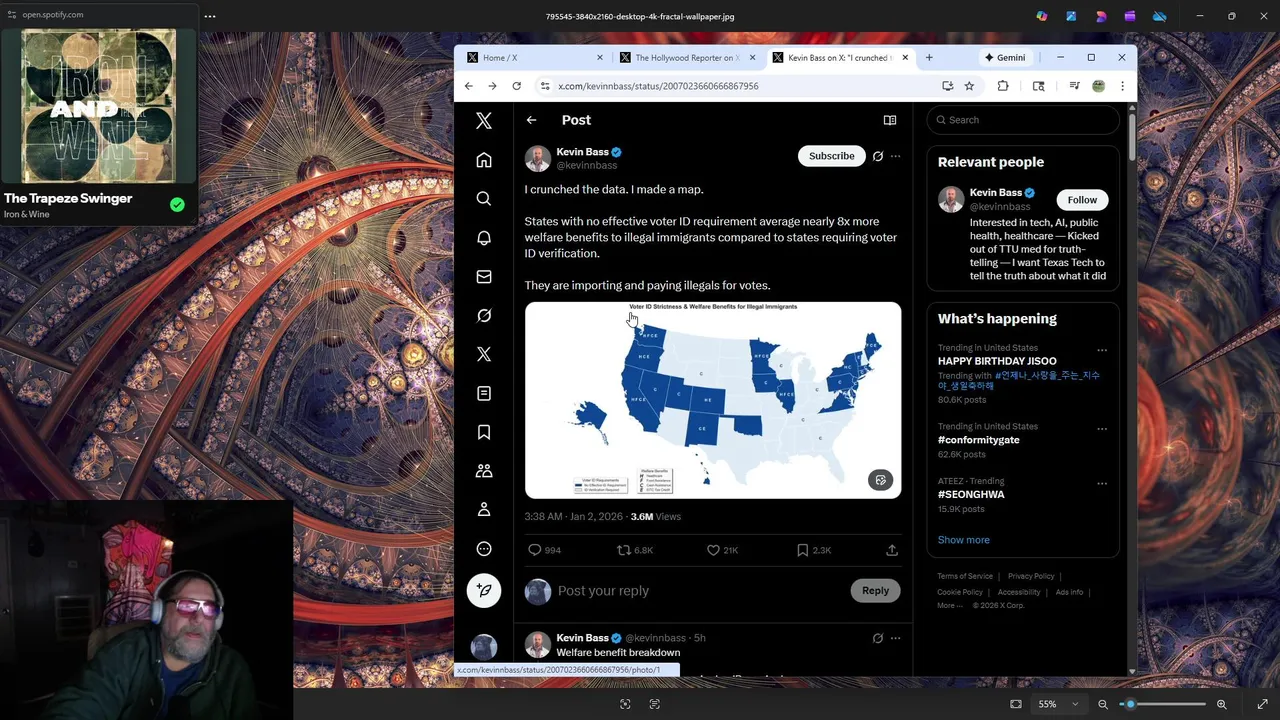The height and width of the screenshot is (720, 1280).
Task: Open Lists icon in the X sidebar
Action: tap(484, 394)
